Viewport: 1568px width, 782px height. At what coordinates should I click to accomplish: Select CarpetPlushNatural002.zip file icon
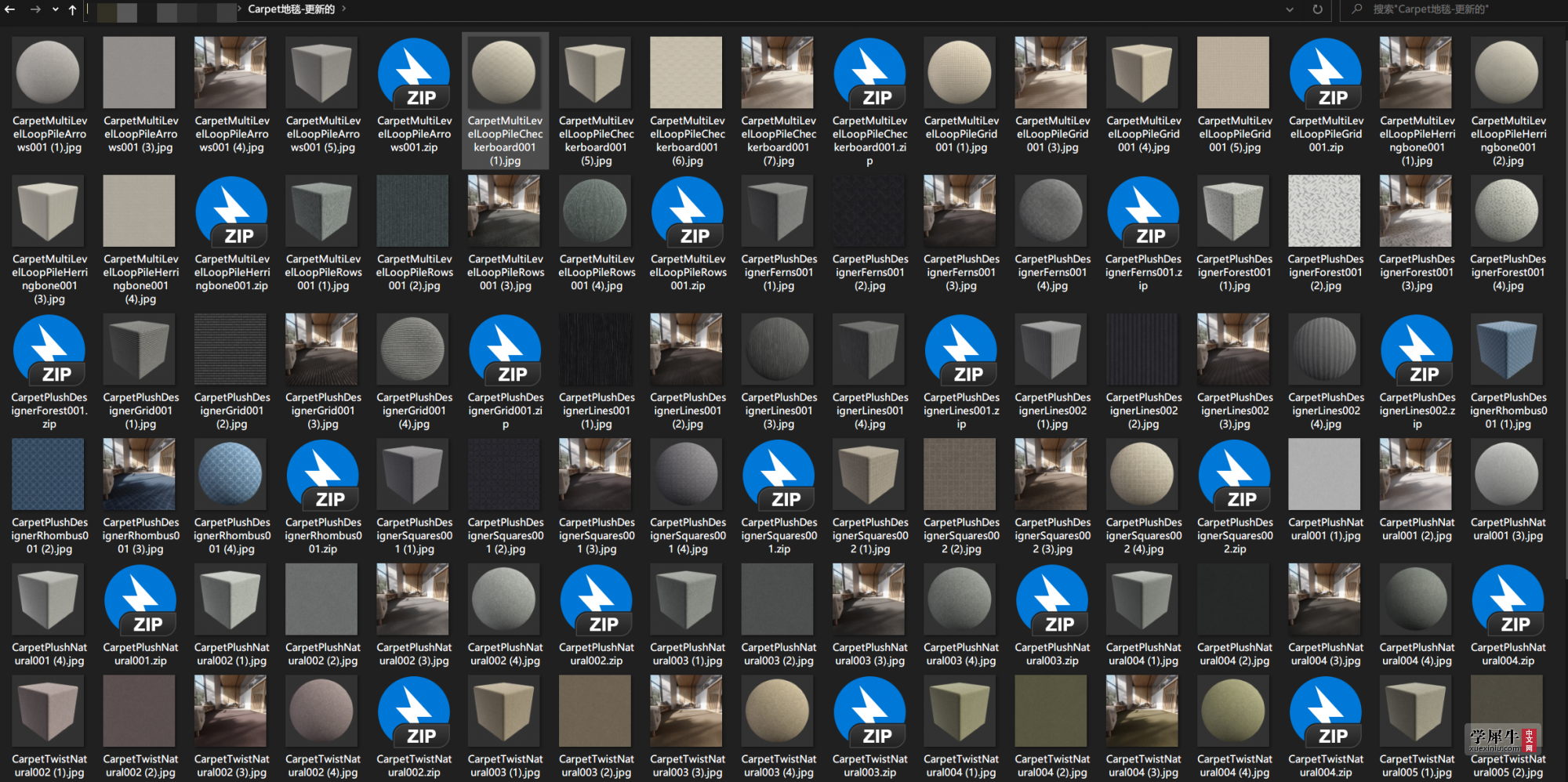(x=597, y=600)
